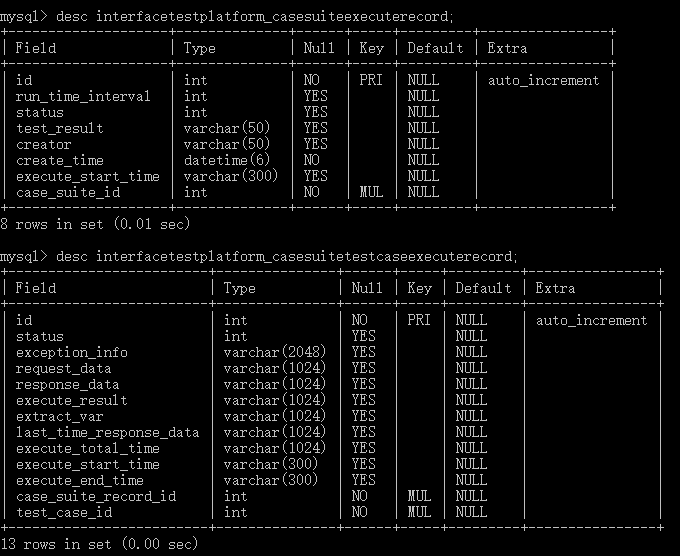
Task: Click the PRI key in second table
Action: (x=419, y=320)
